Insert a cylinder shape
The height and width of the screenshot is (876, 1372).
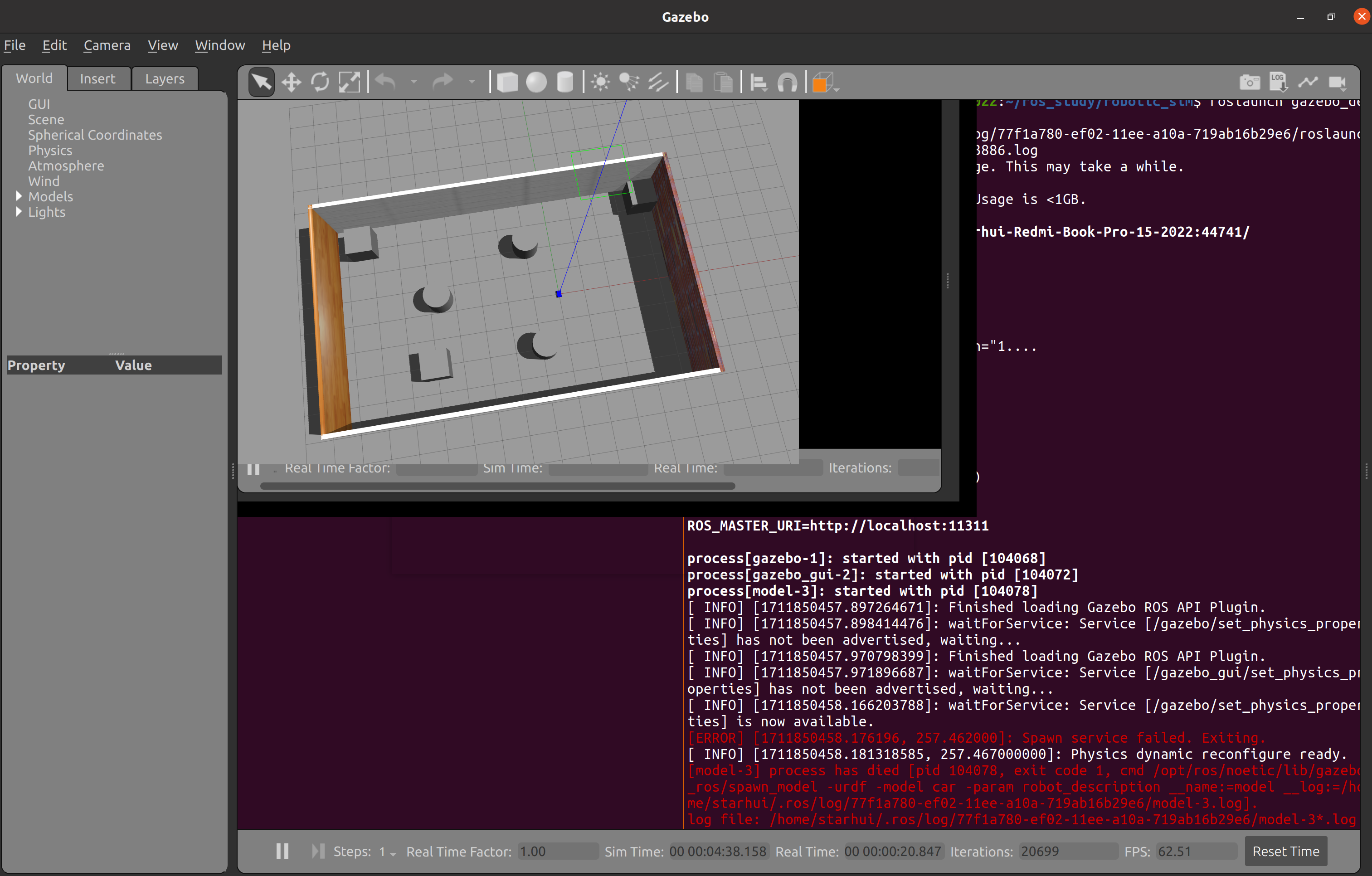564,82
